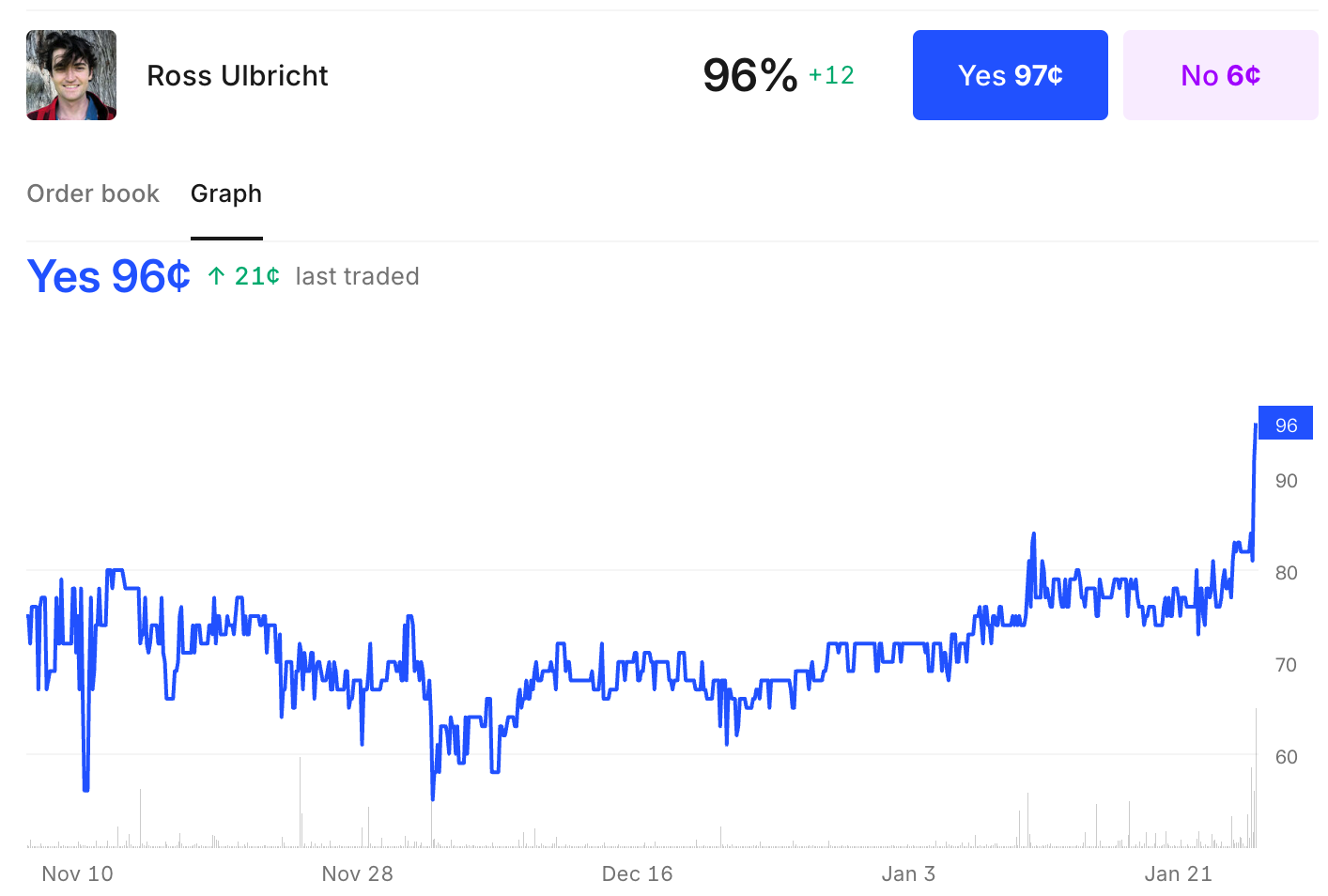Screen dimensions: 1328x896
Task: Click the 'last traded' text
Action: pyautogui.click(x=357, y=275)
